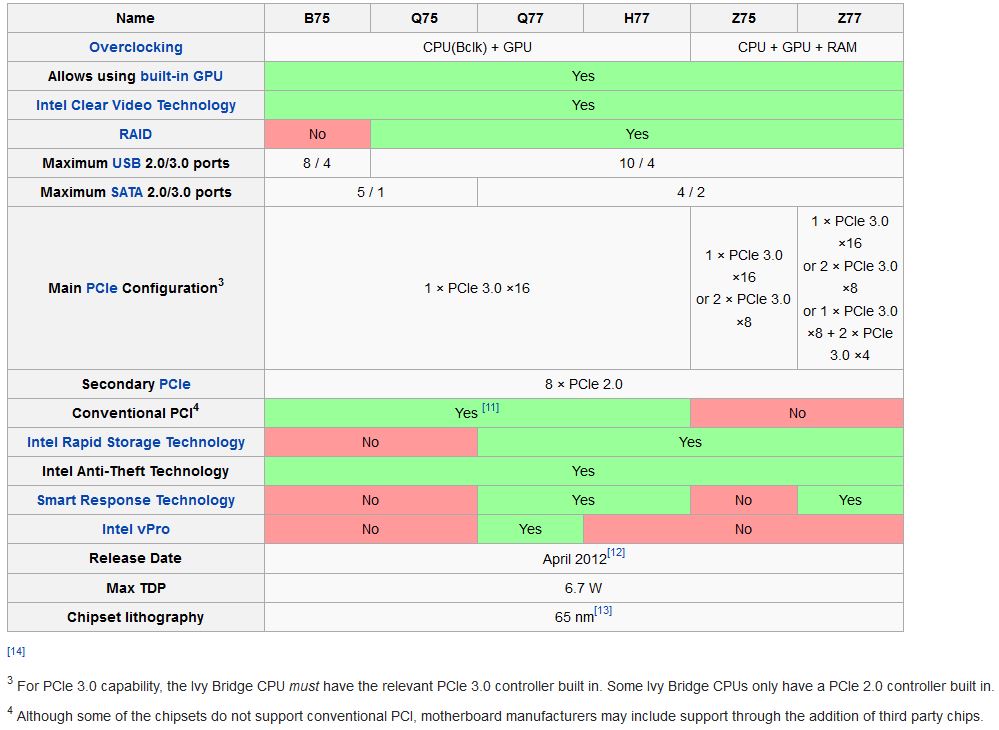
Task: Click the Max TDP row label
Action: pos(136,588)
